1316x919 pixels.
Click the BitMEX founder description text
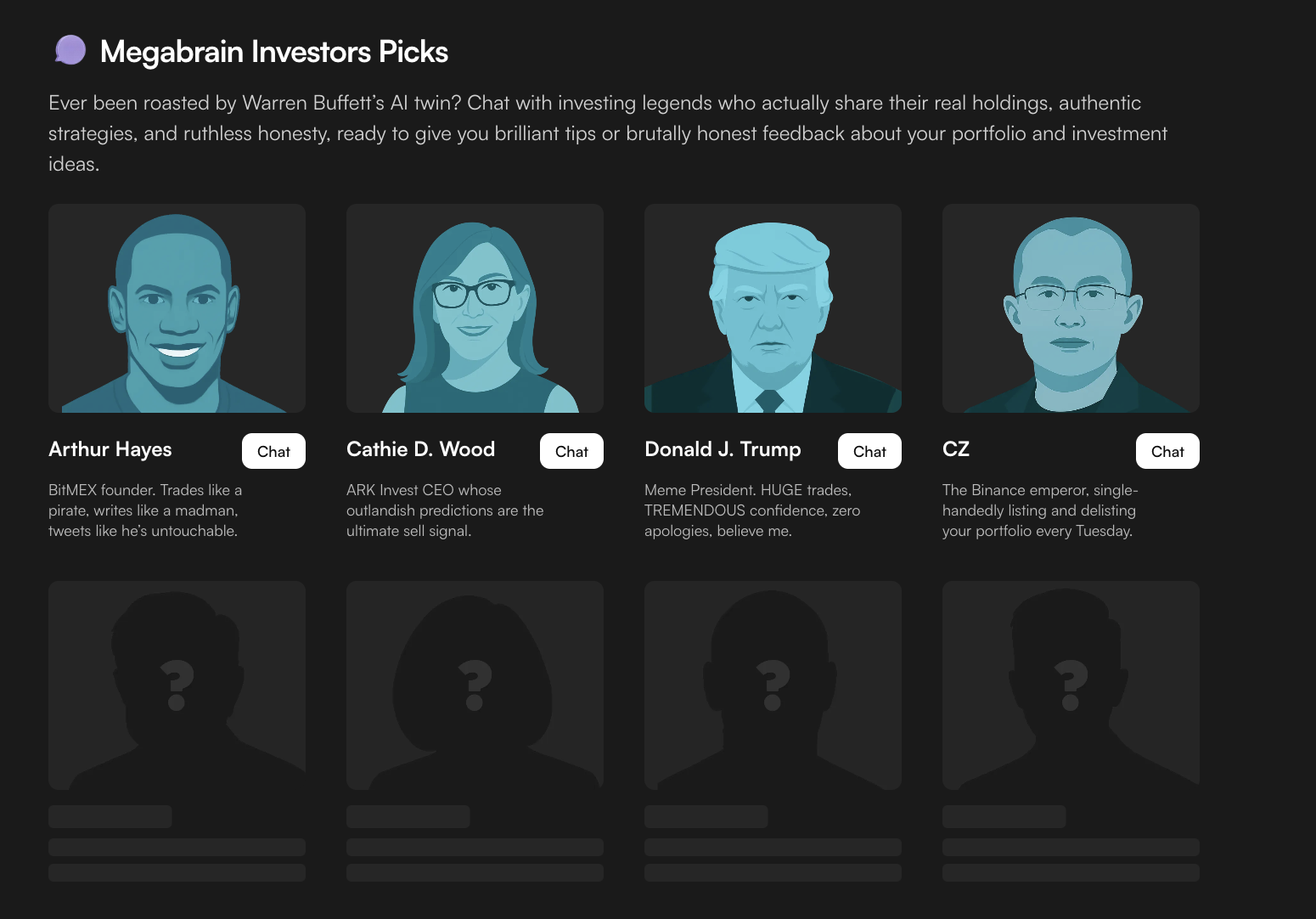pyautogui.click(x=145, y=510)
